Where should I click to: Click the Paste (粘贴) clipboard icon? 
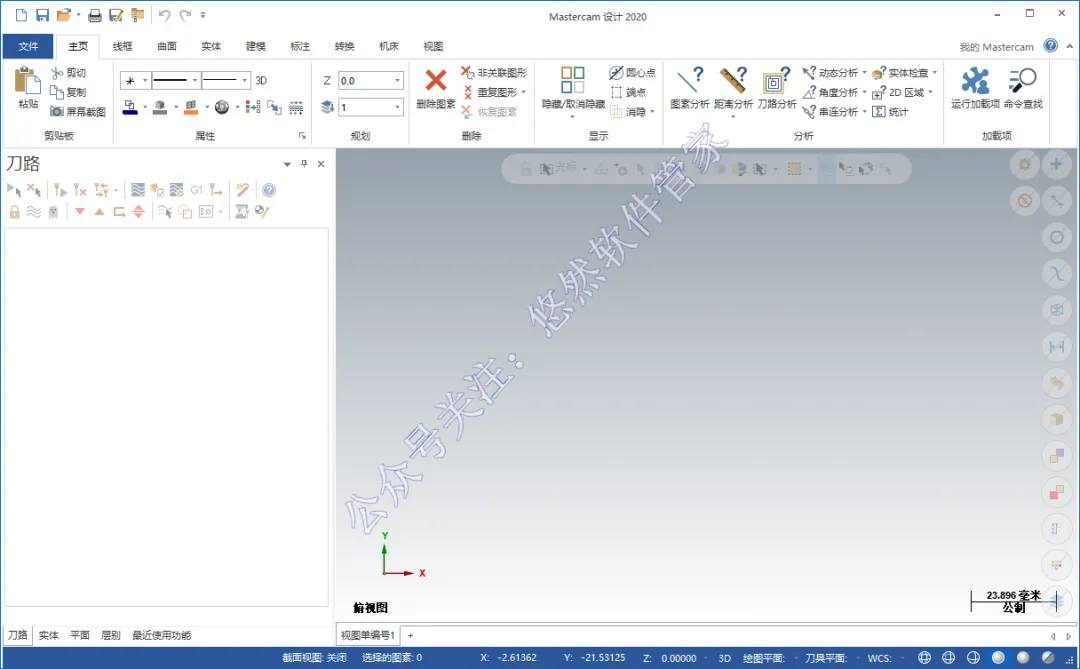pyautogui.click(x=28, y=81)
